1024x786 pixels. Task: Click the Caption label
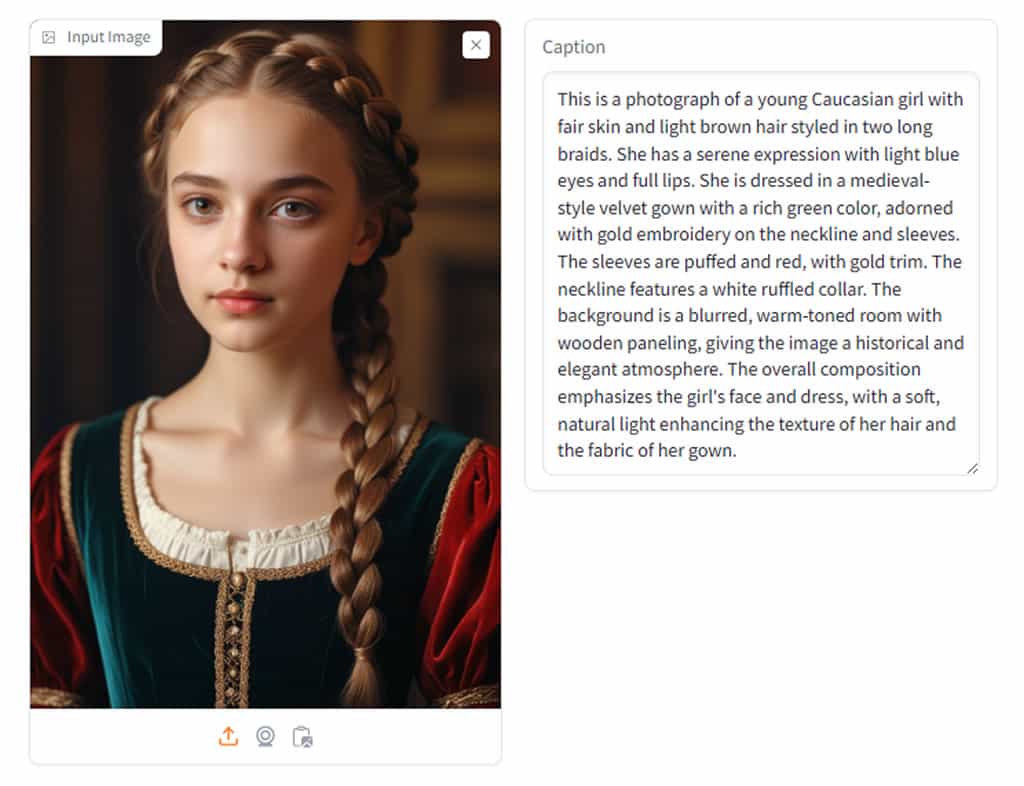tap(573, 47)
